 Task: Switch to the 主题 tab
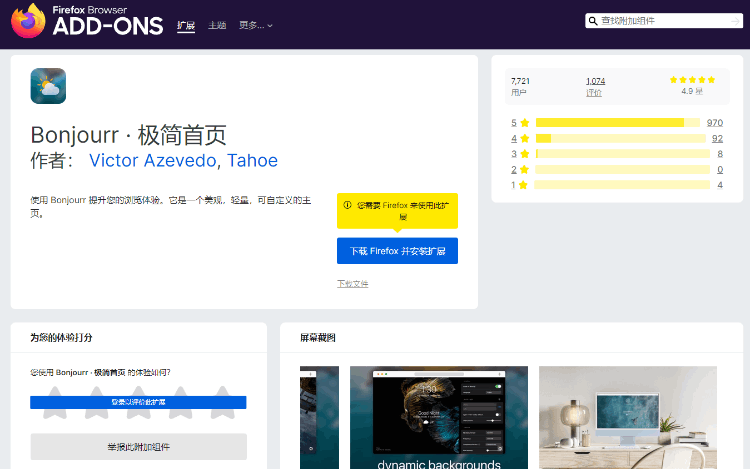coord(217,25)
